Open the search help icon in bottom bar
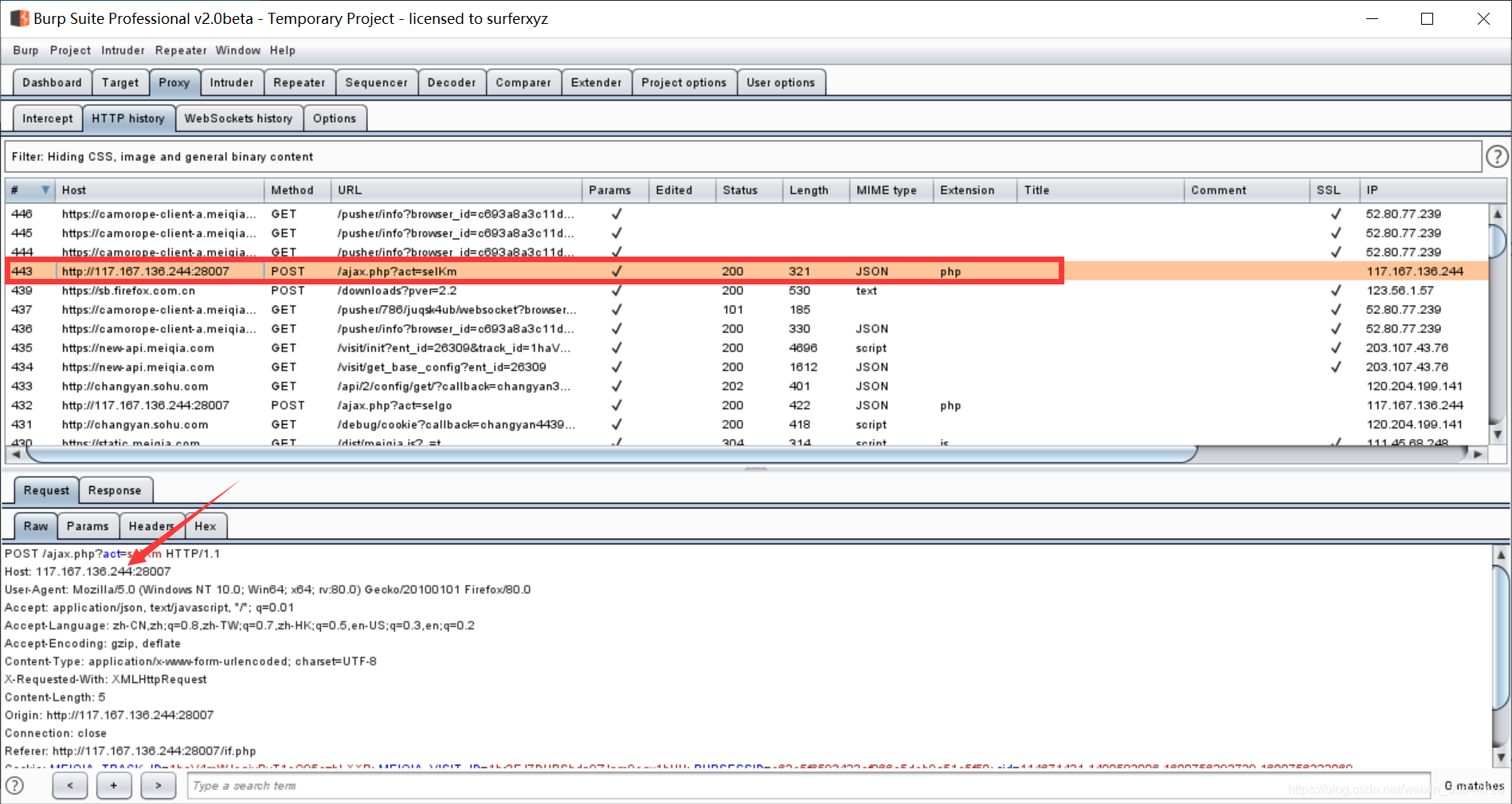The image size is (1512, 804). tap(15, 786)
